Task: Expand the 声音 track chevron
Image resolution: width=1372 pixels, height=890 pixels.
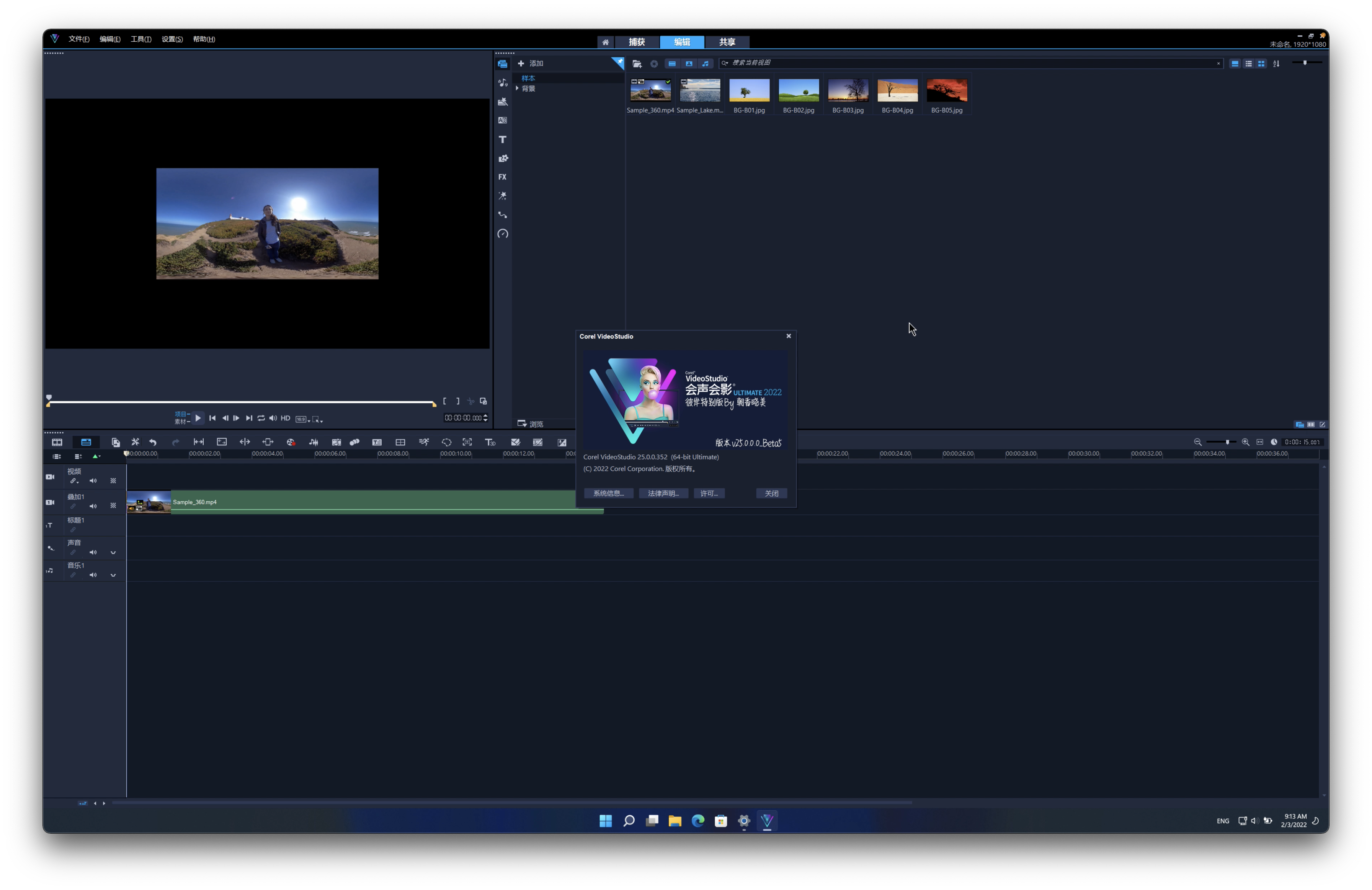Action: tap(113, 553)
